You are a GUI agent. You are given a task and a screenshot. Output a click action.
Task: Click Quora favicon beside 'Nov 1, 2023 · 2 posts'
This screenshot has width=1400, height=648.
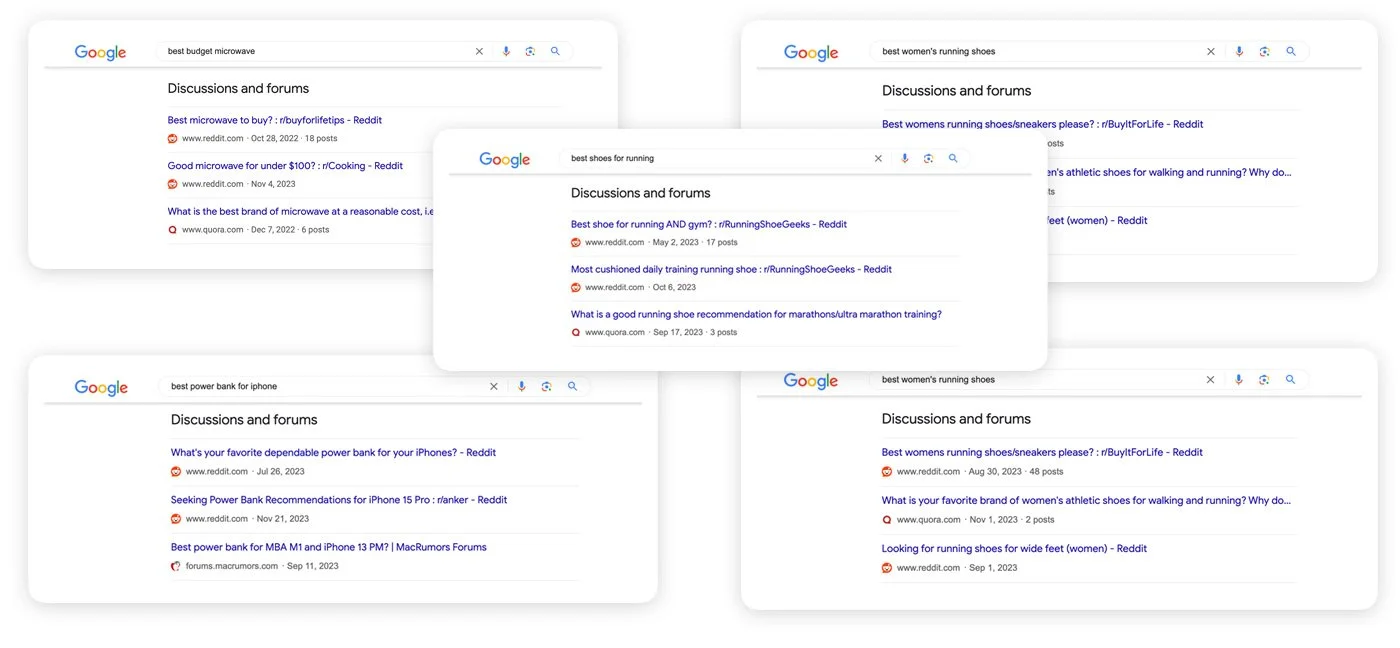[887, 520]
